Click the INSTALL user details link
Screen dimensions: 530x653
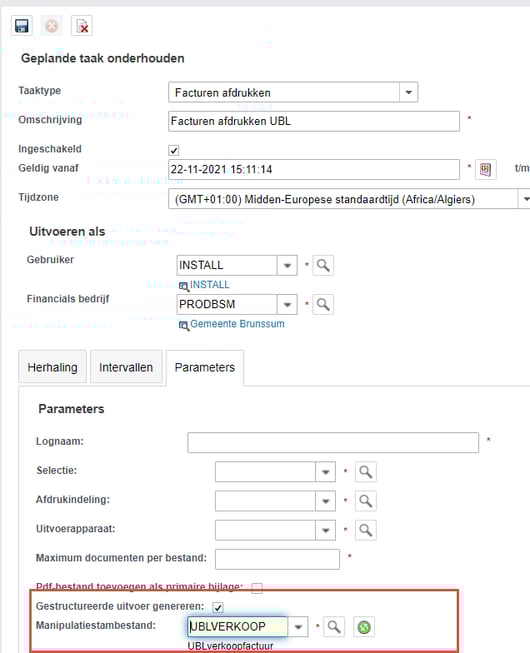[210, 285]
